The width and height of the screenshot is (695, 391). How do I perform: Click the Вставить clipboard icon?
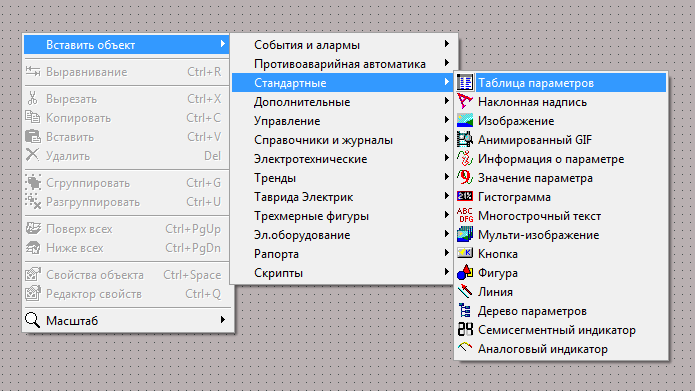33,137
